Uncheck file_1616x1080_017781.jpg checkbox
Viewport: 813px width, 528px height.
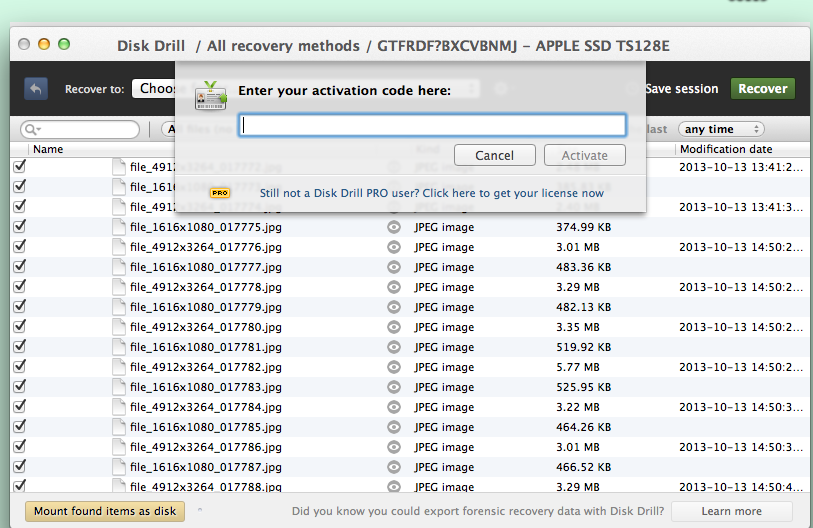coord(20,346)
